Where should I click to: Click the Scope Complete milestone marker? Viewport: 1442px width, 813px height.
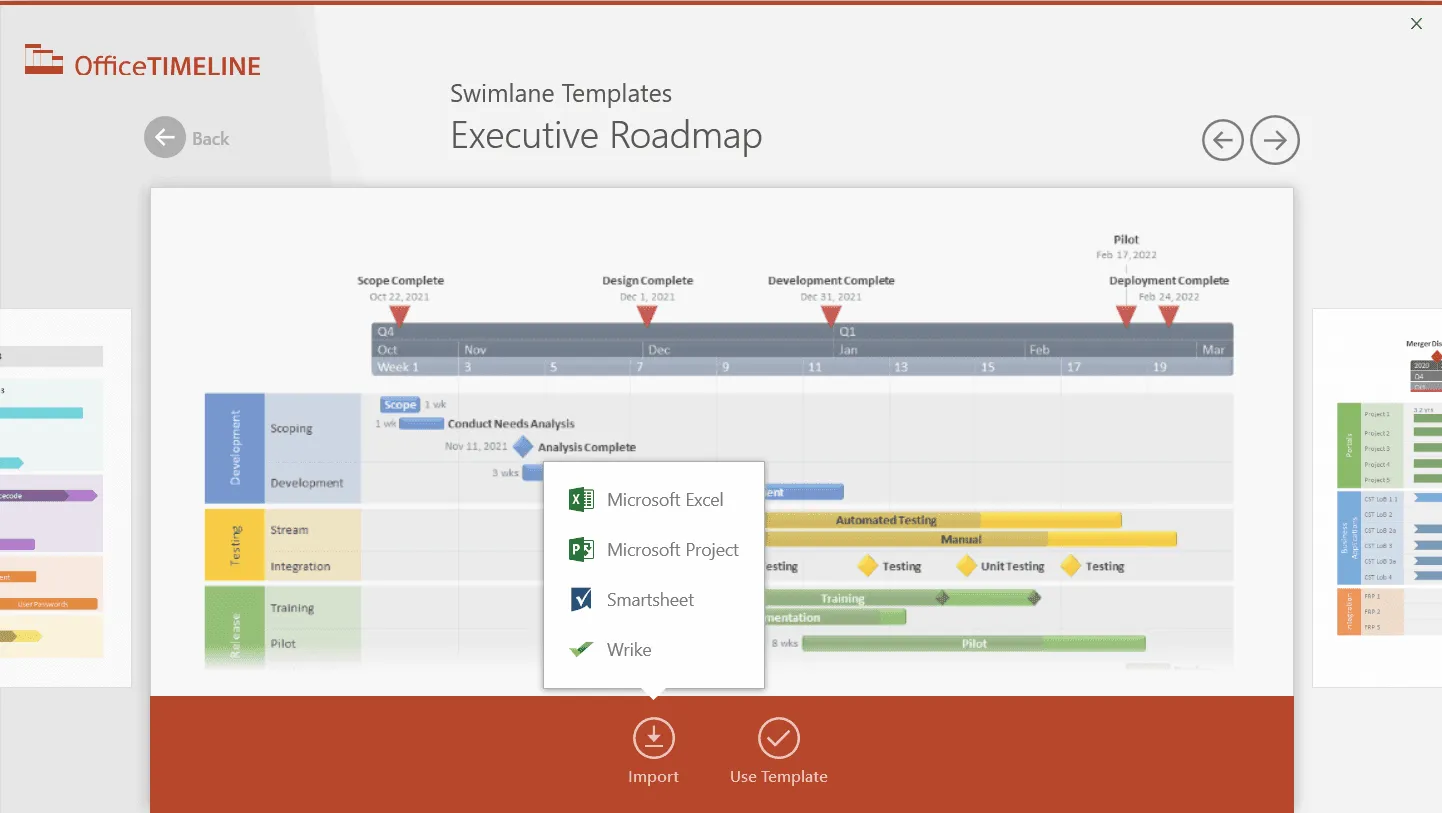399,315
